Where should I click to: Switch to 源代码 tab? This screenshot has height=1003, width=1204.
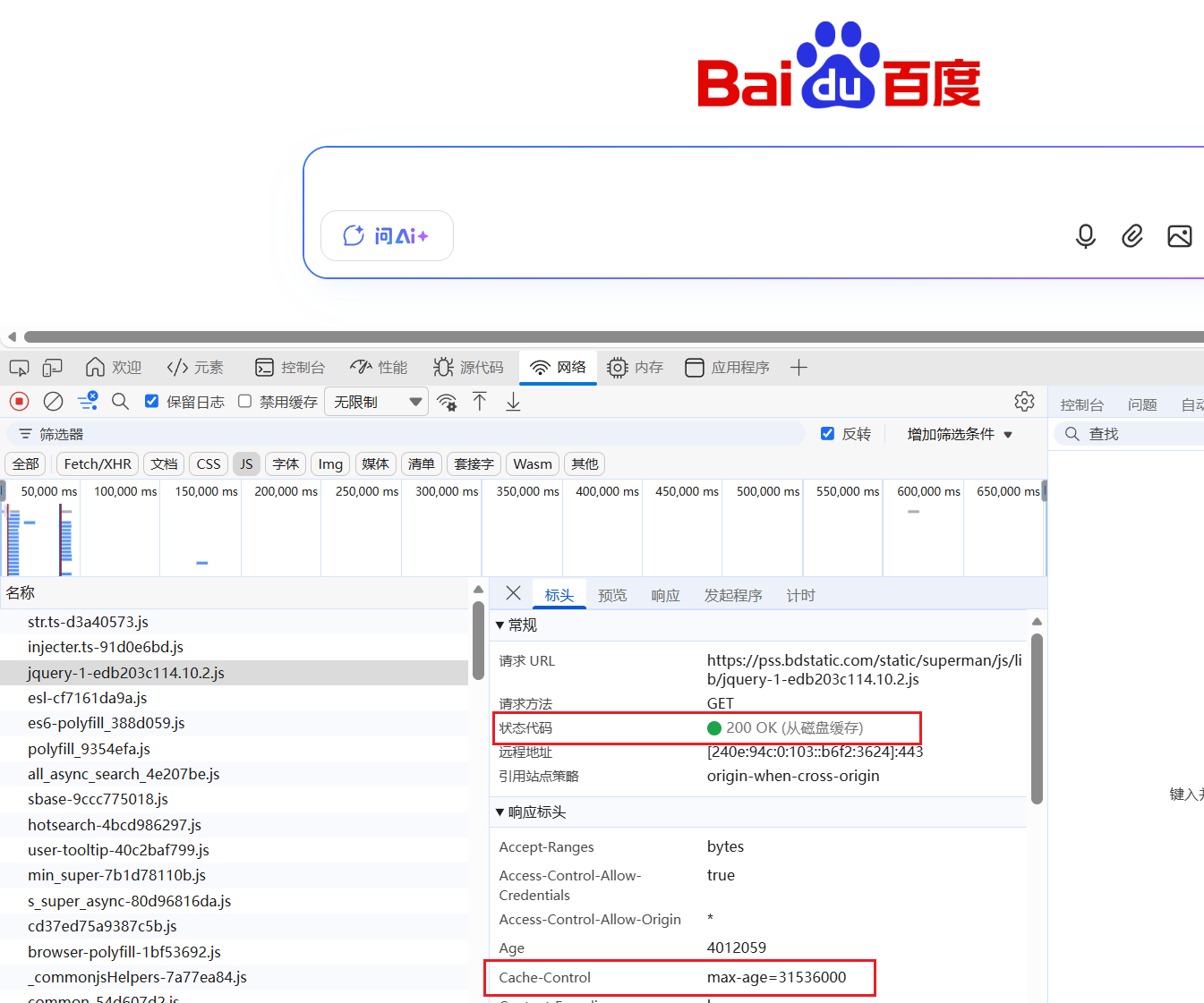pos(468,368)
